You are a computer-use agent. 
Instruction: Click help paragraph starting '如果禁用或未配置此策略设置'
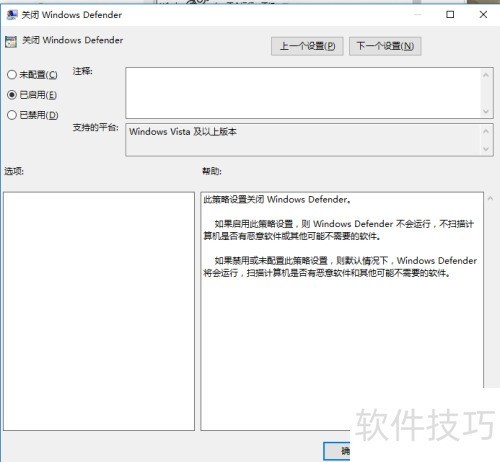(340, 266)
